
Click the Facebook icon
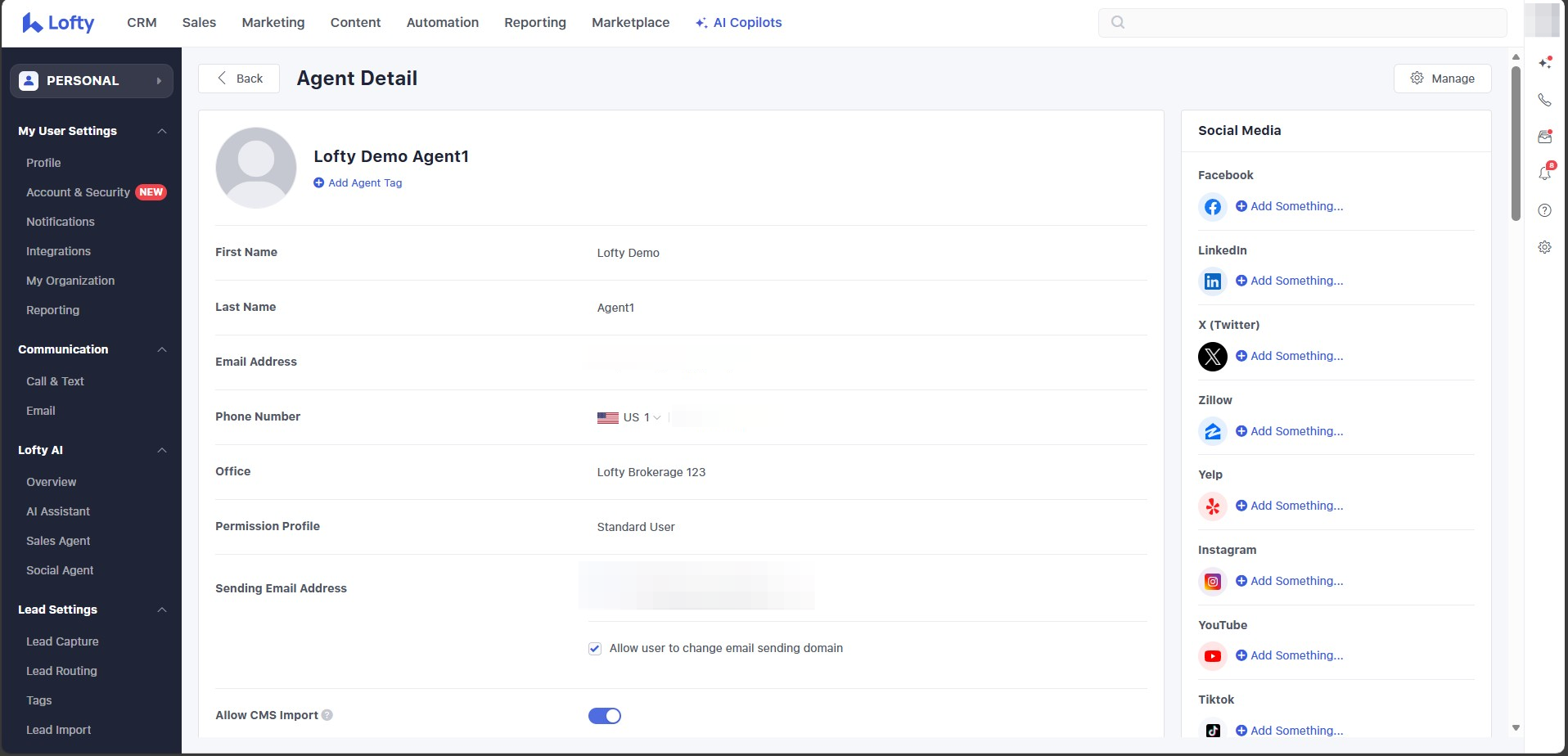coord(1213,207)
